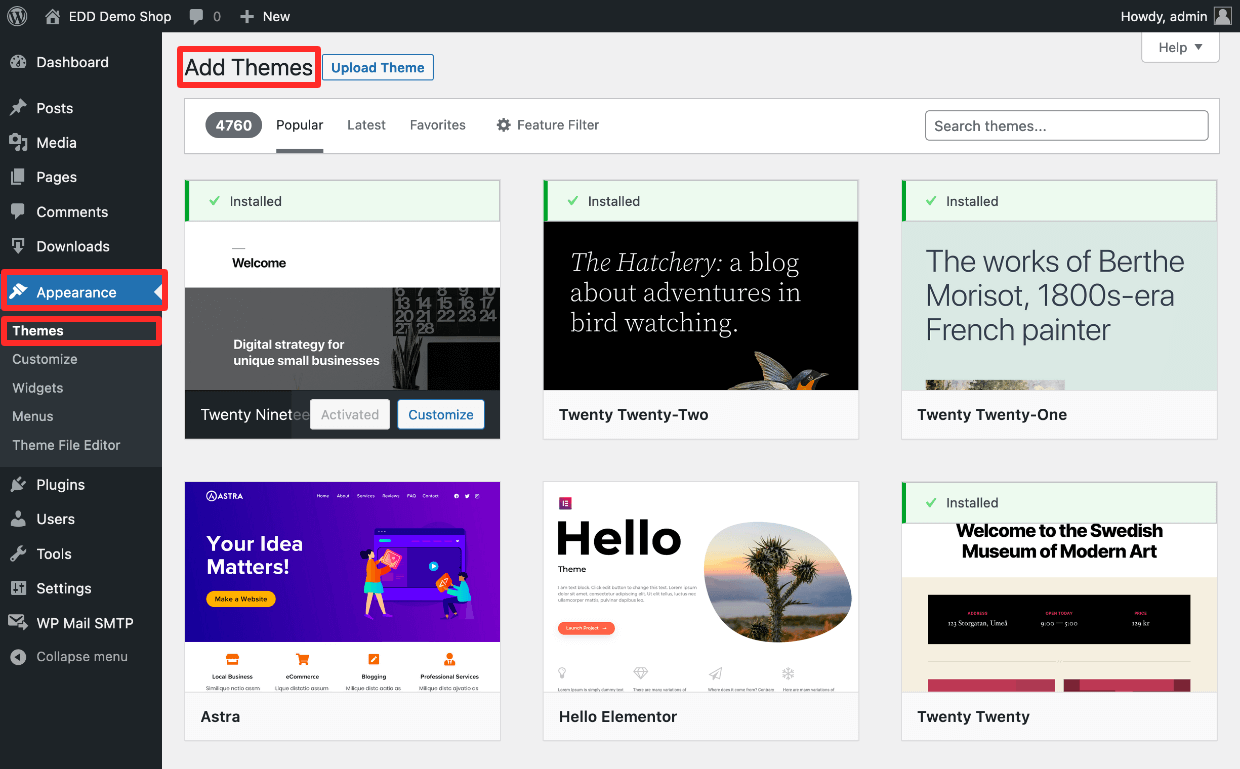Click the Activated button on Twenty Nineteen
Screen dimensions: 1240x769
[350, 414]
